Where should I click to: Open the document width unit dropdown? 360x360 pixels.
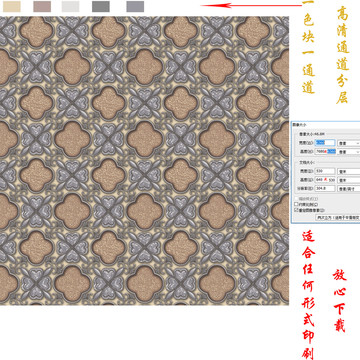point(349,171)
